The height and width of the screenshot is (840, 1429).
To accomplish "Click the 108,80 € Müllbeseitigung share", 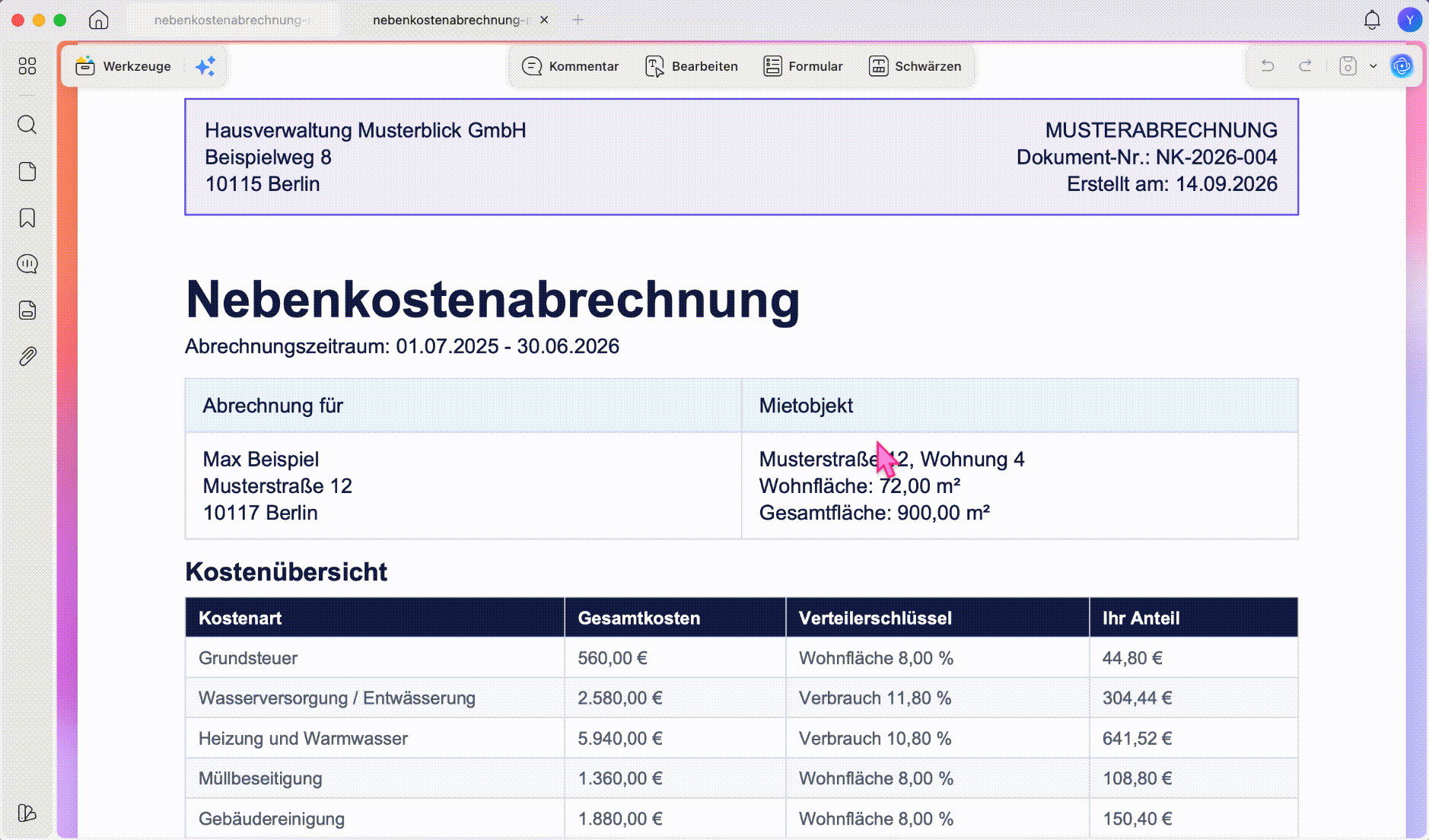I will tap(1138, 778).
